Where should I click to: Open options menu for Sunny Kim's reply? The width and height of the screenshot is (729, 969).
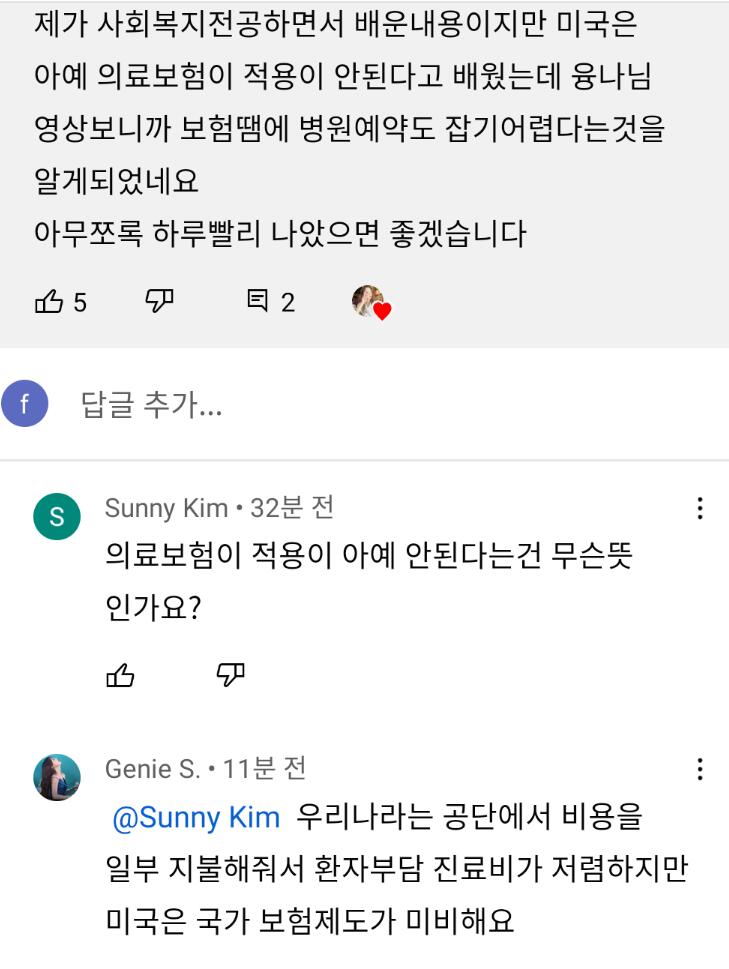(x=700, y=508)
